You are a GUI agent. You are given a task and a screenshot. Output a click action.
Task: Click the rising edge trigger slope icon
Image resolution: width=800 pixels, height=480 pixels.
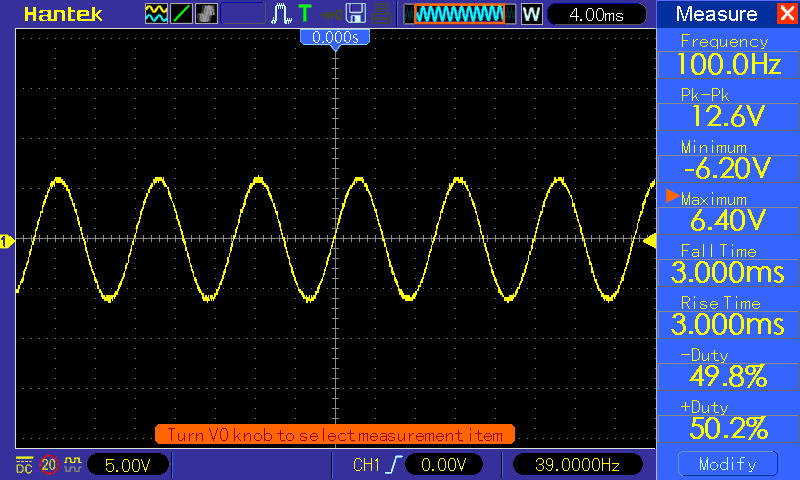coord(393,465)
